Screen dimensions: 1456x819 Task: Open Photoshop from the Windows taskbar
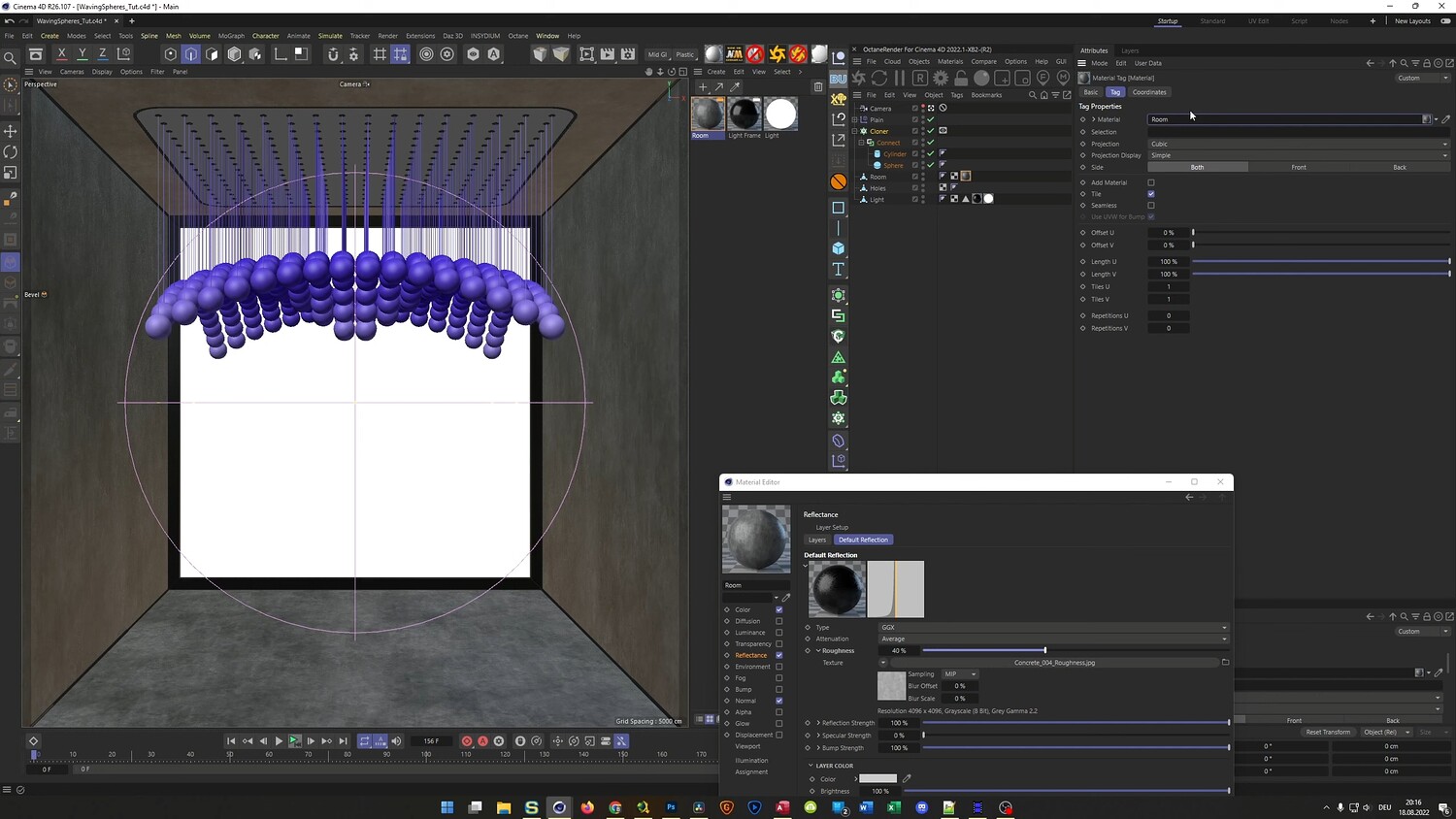tap(671, 807)
